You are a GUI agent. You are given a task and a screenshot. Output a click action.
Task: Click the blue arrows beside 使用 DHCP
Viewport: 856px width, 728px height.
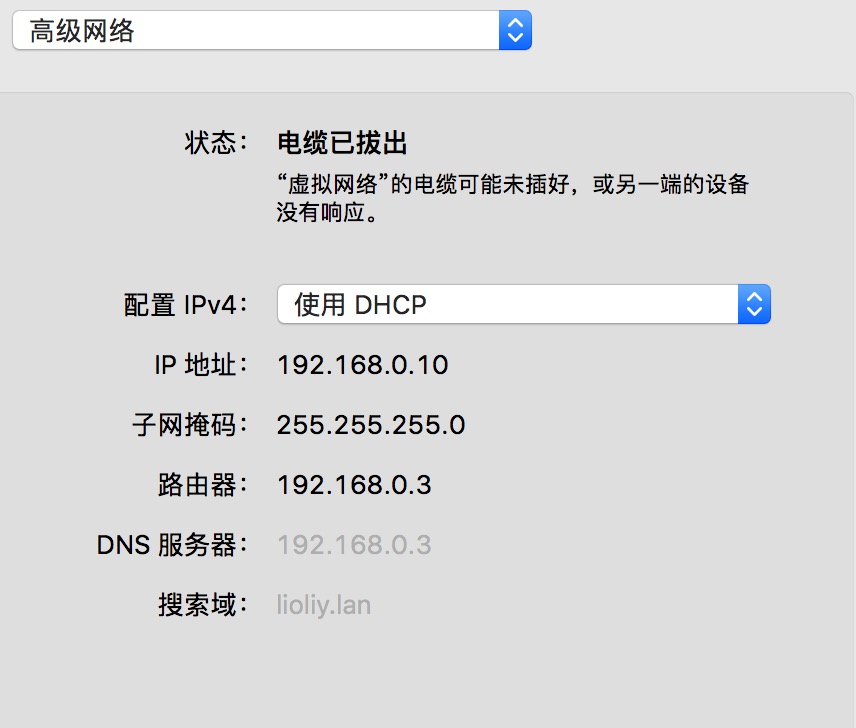coord(754,304)
